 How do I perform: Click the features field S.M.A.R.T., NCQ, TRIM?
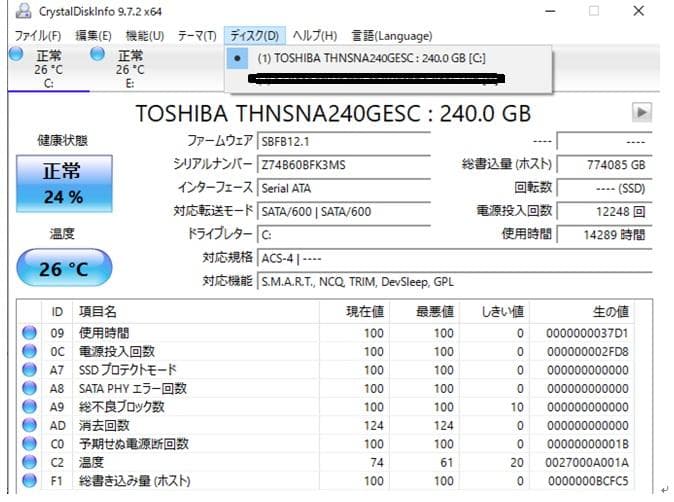pyautogui.click(x=455, y=282)
